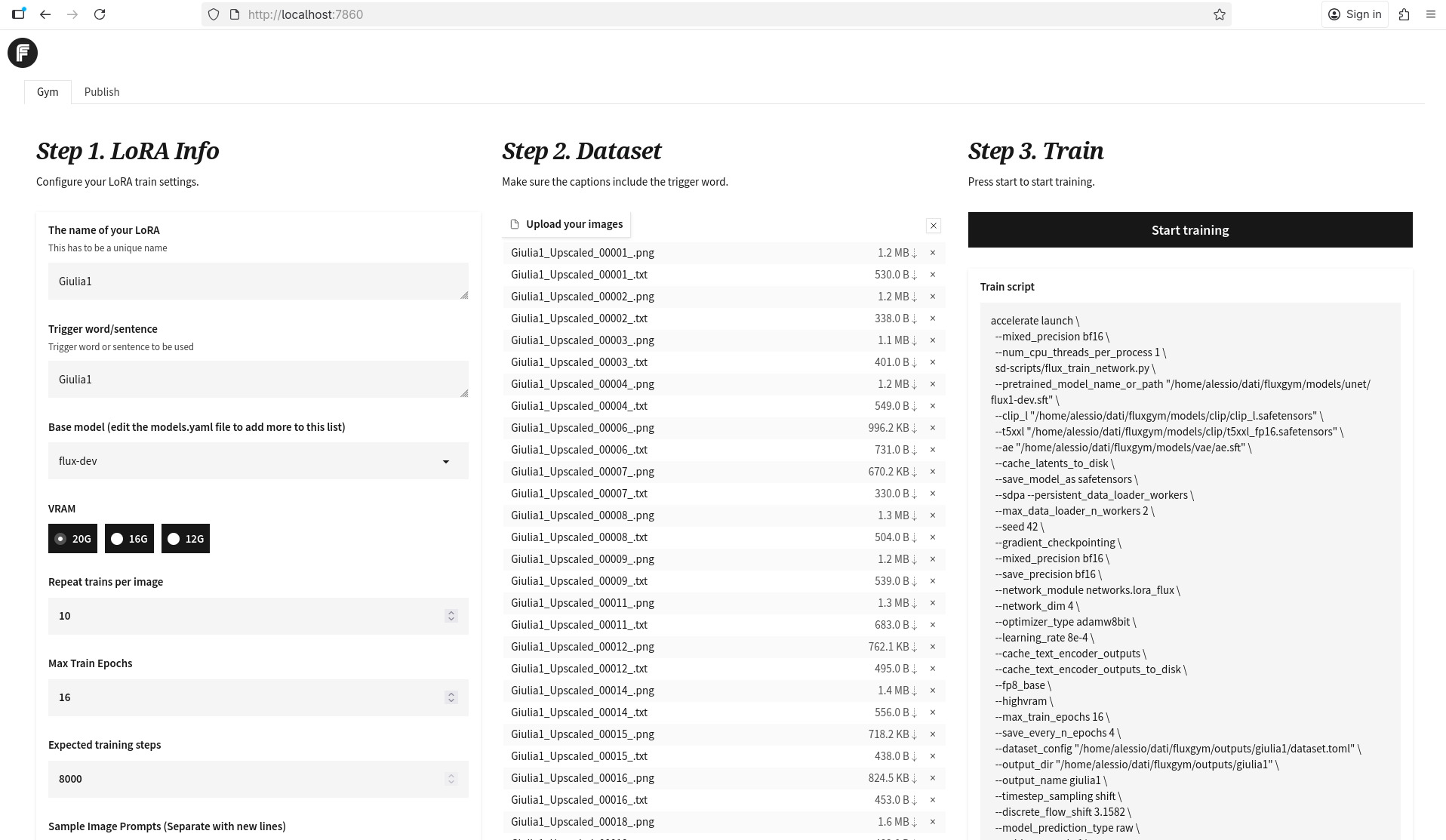This screenshot has height=840, width=1446.
Task: Click the Trigger word/sentence text field
Action: coord(258,380)
